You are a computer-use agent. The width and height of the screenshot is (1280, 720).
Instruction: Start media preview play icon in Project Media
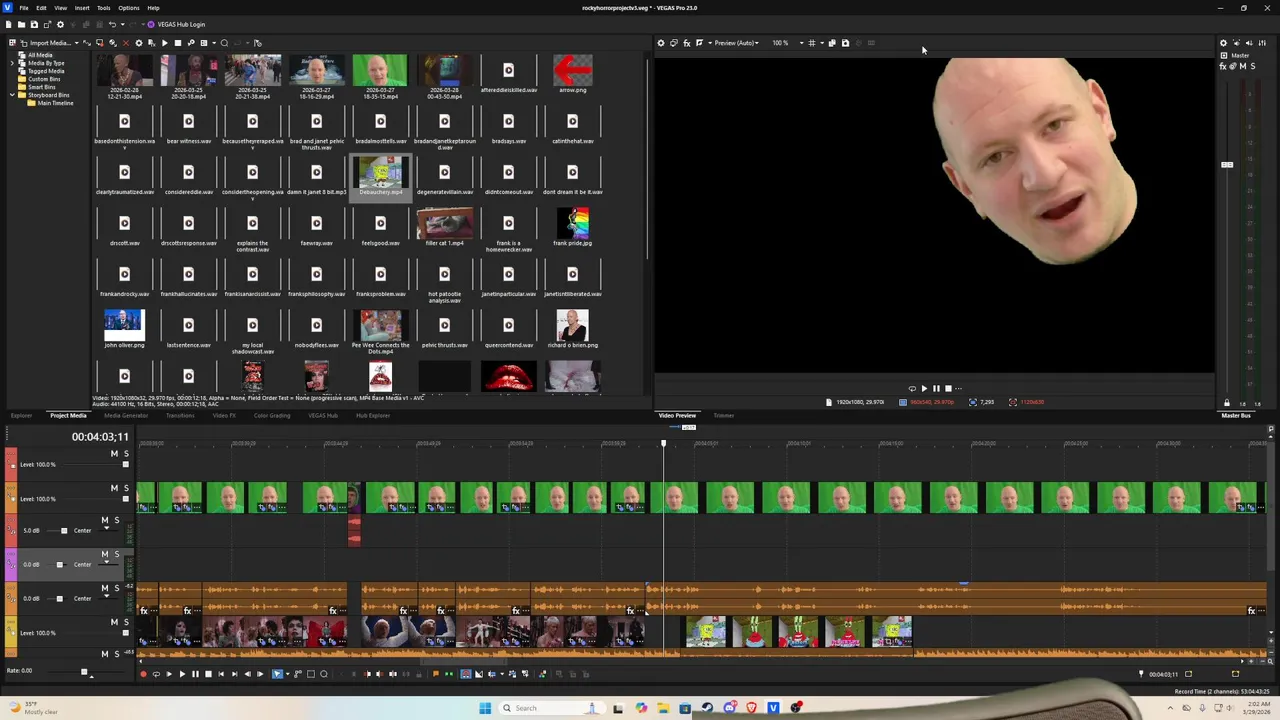(x=165, y=43)
